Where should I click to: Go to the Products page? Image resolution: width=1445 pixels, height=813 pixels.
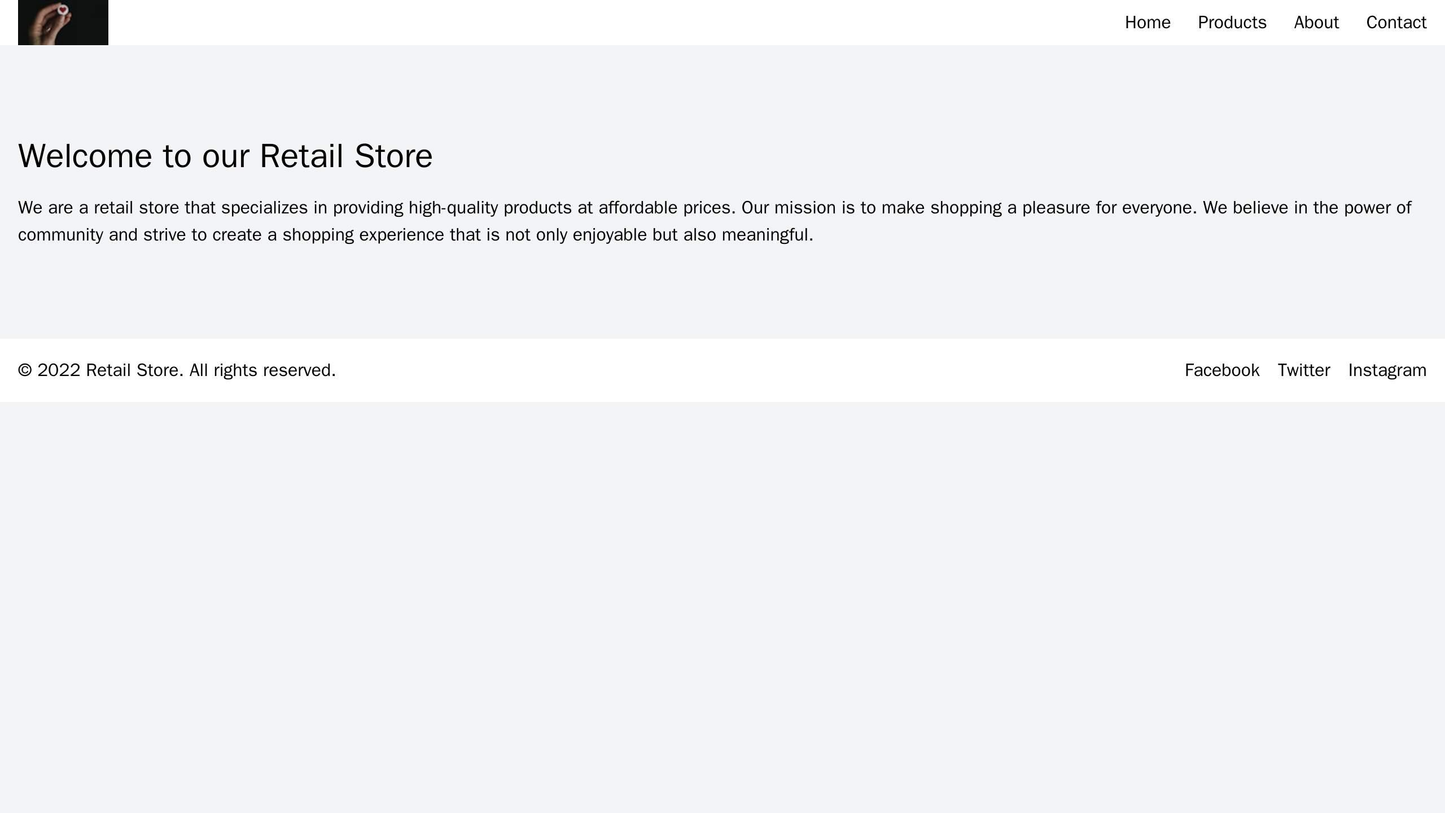point(1231,22)
